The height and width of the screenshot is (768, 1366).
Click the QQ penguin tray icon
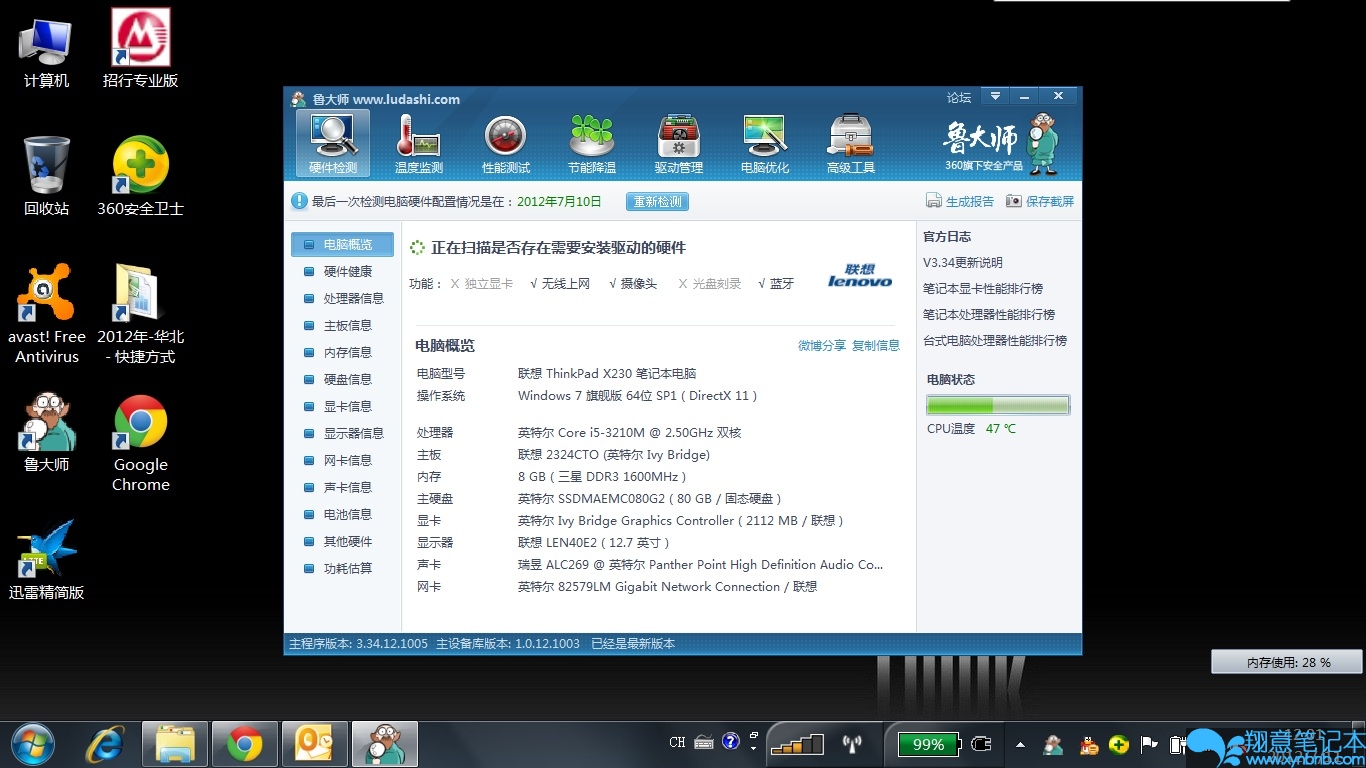pos(1089,745)
